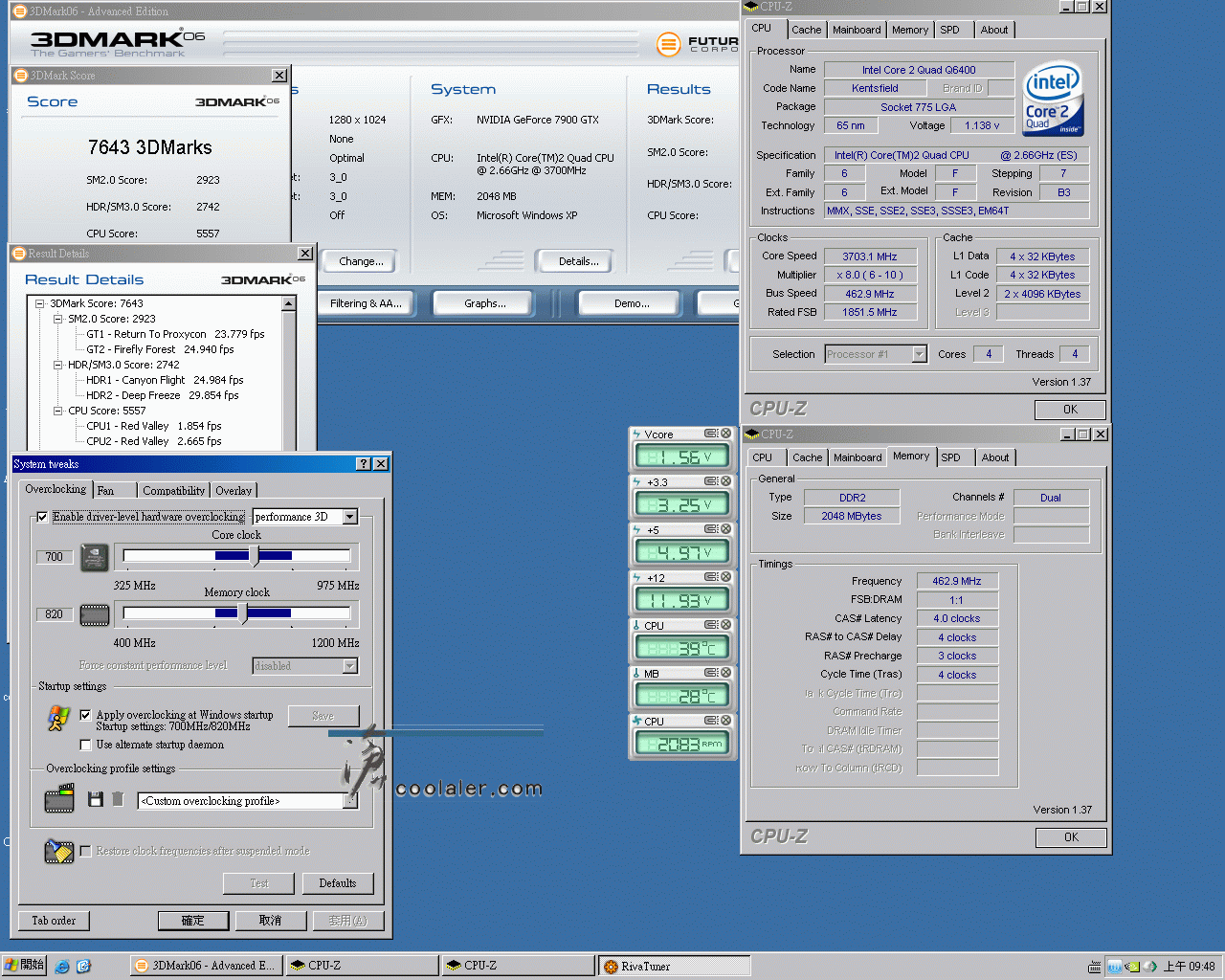1225x980 pixels.
Task: Enable Use alternate startup daemon
Action: point(85,745)
